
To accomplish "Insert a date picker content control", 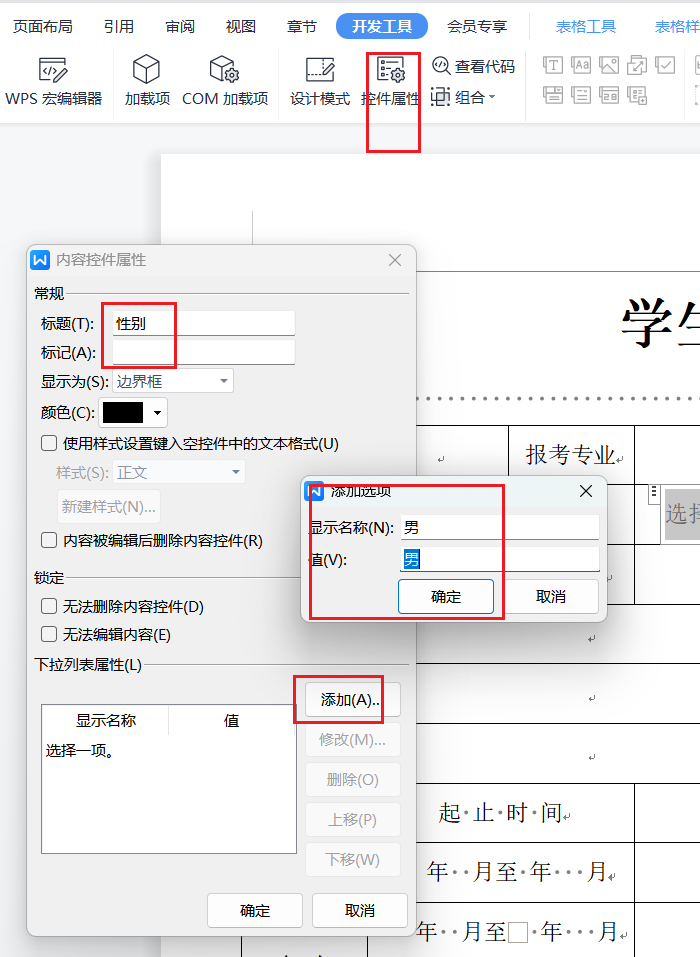I will tap(609, 96).
